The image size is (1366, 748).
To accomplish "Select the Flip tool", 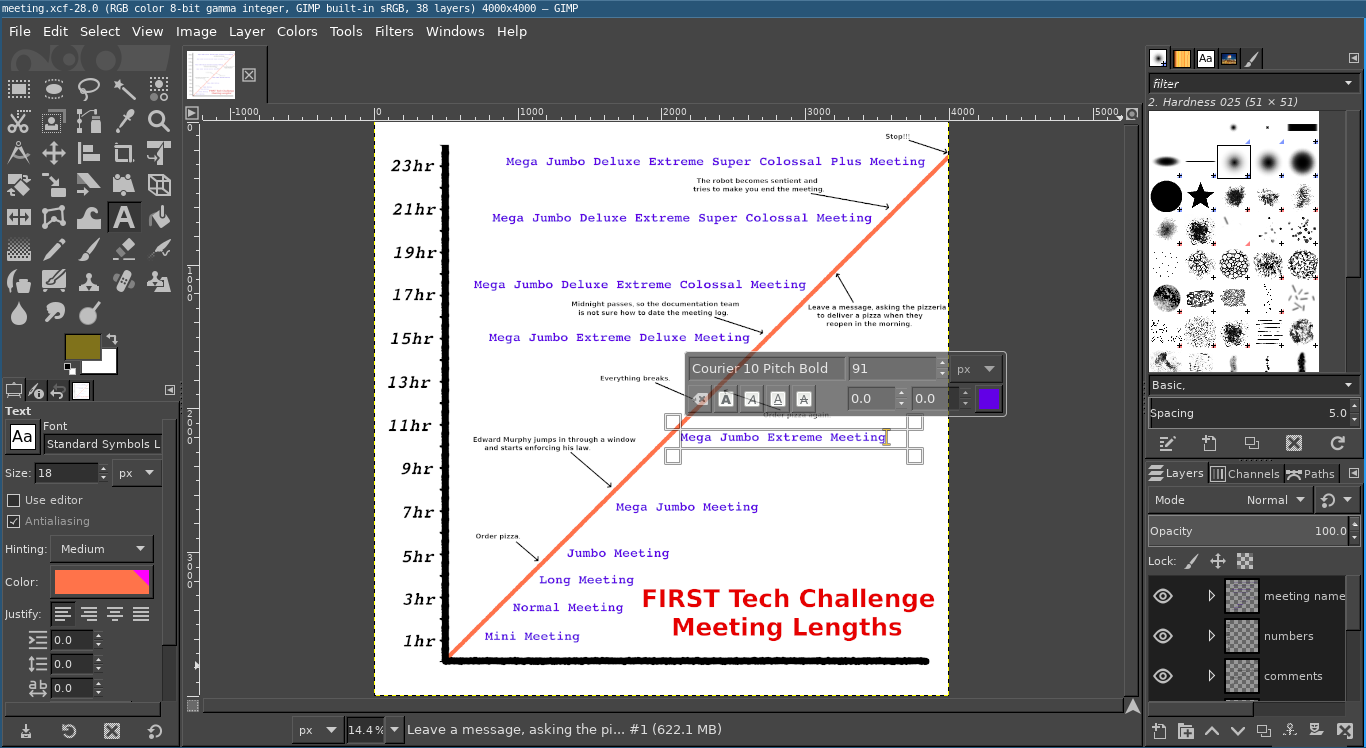I will pyautogui.click(x=19, y=217).
